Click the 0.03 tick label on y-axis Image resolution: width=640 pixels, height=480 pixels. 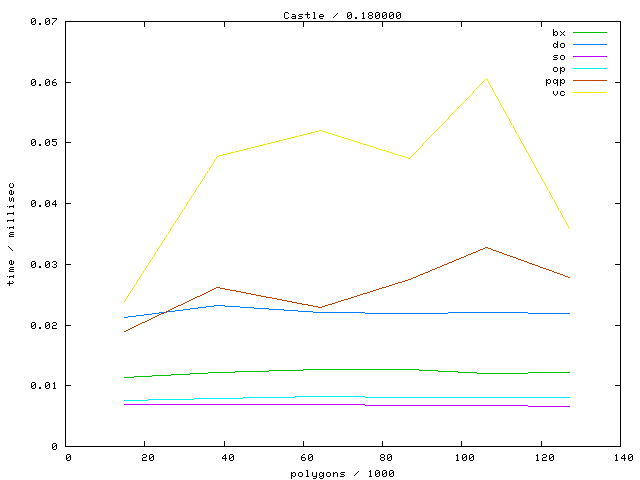click(45, 265)
